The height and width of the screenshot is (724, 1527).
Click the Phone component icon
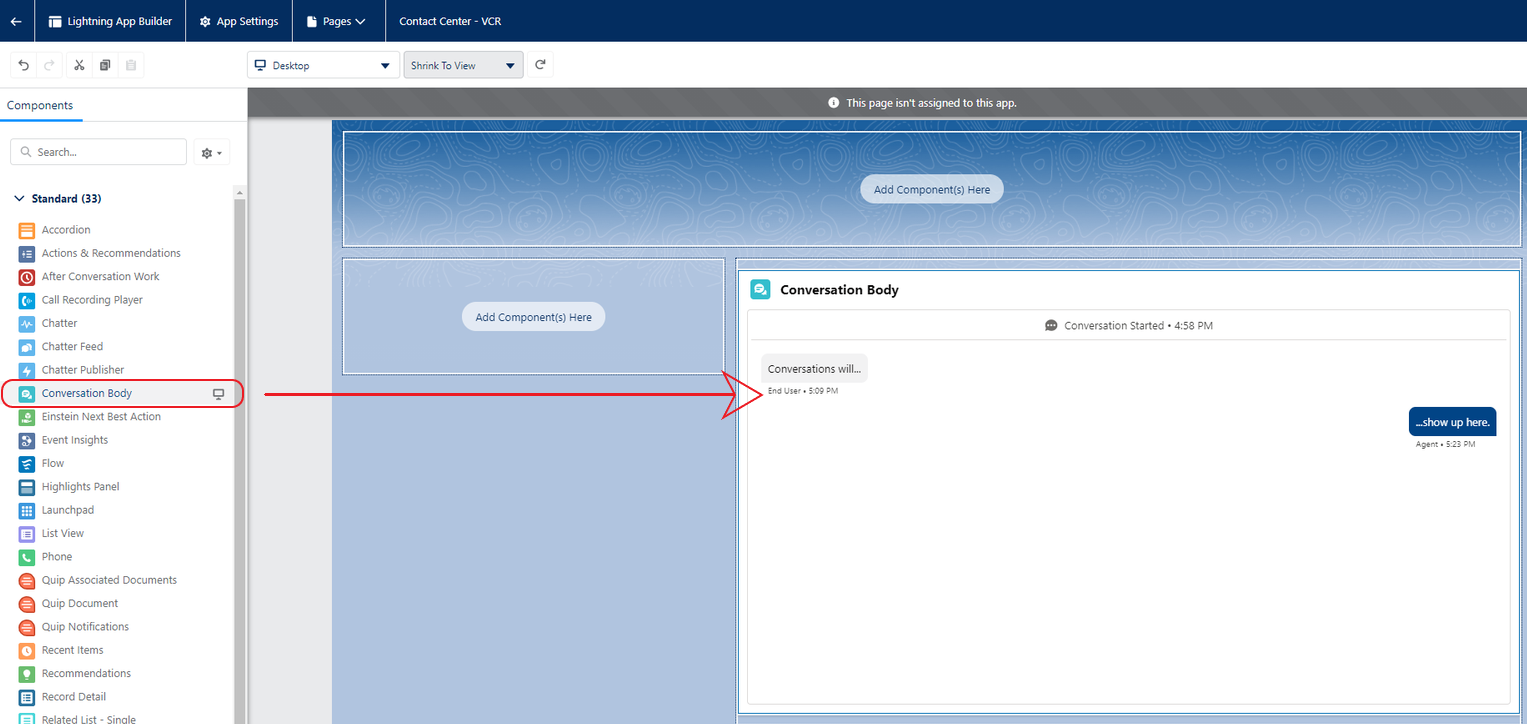(27, 557)
